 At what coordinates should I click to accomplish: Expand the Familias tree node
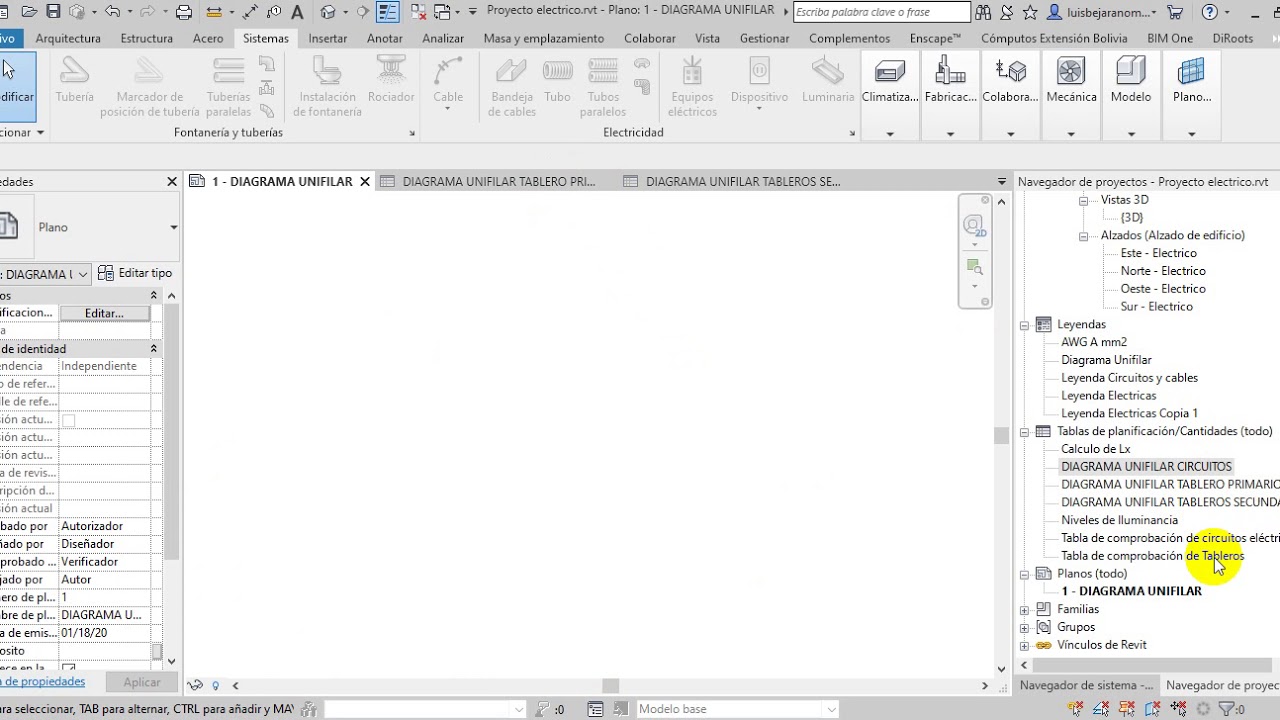tap(1024, 610)
